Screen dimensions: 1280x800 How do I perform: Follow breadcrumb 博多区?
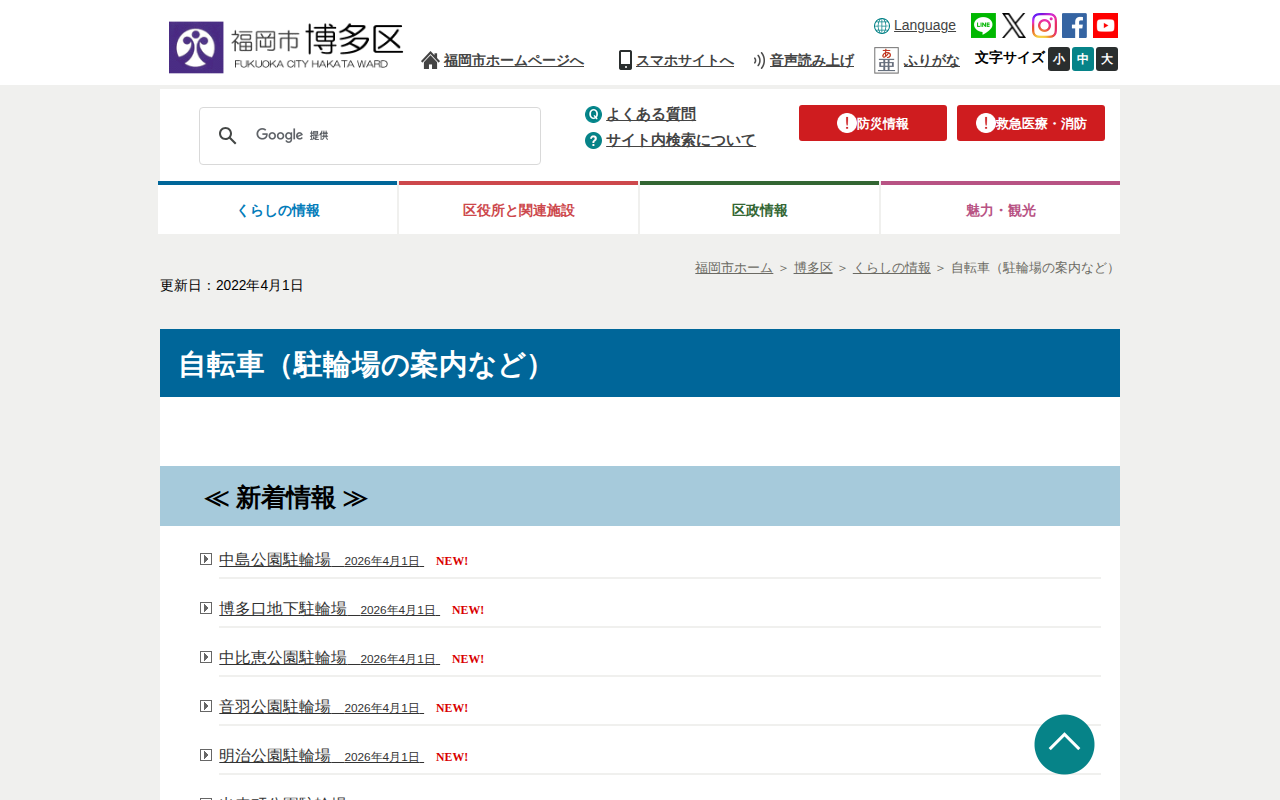pyautogui.click(x=813, y=268)
